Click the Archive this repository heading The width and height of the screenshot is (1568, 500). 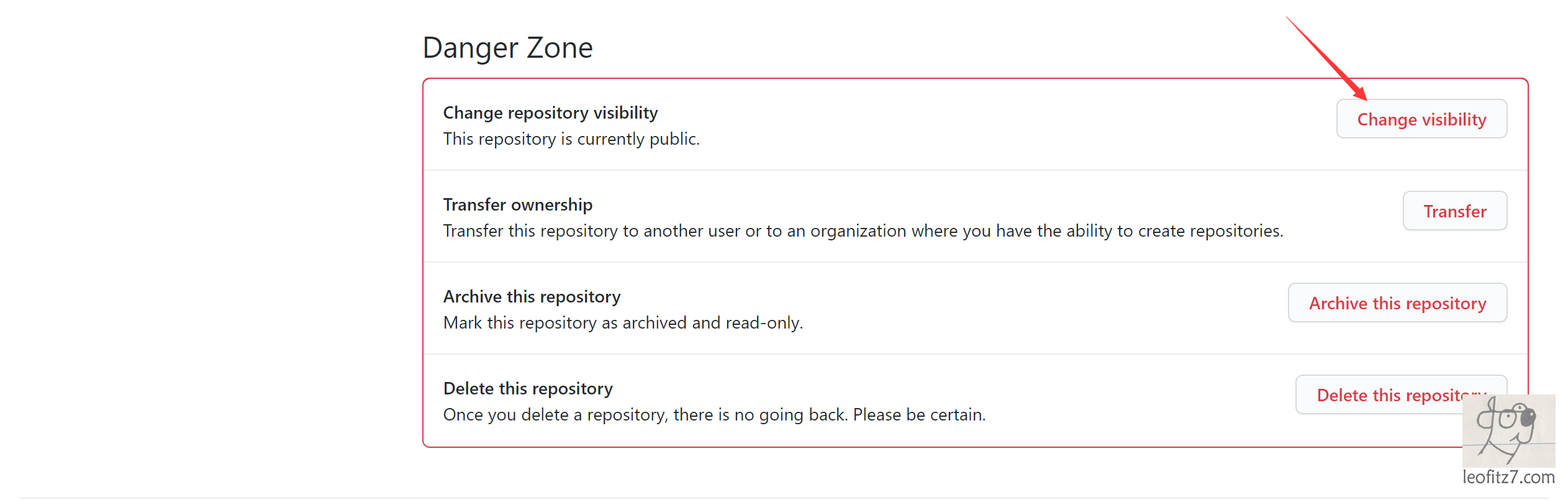coord(532,296)
